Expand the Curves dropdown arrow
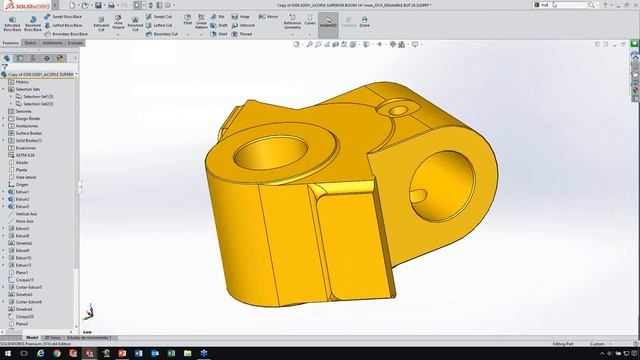This screenshot has height=360, width=640. [310, 35]
